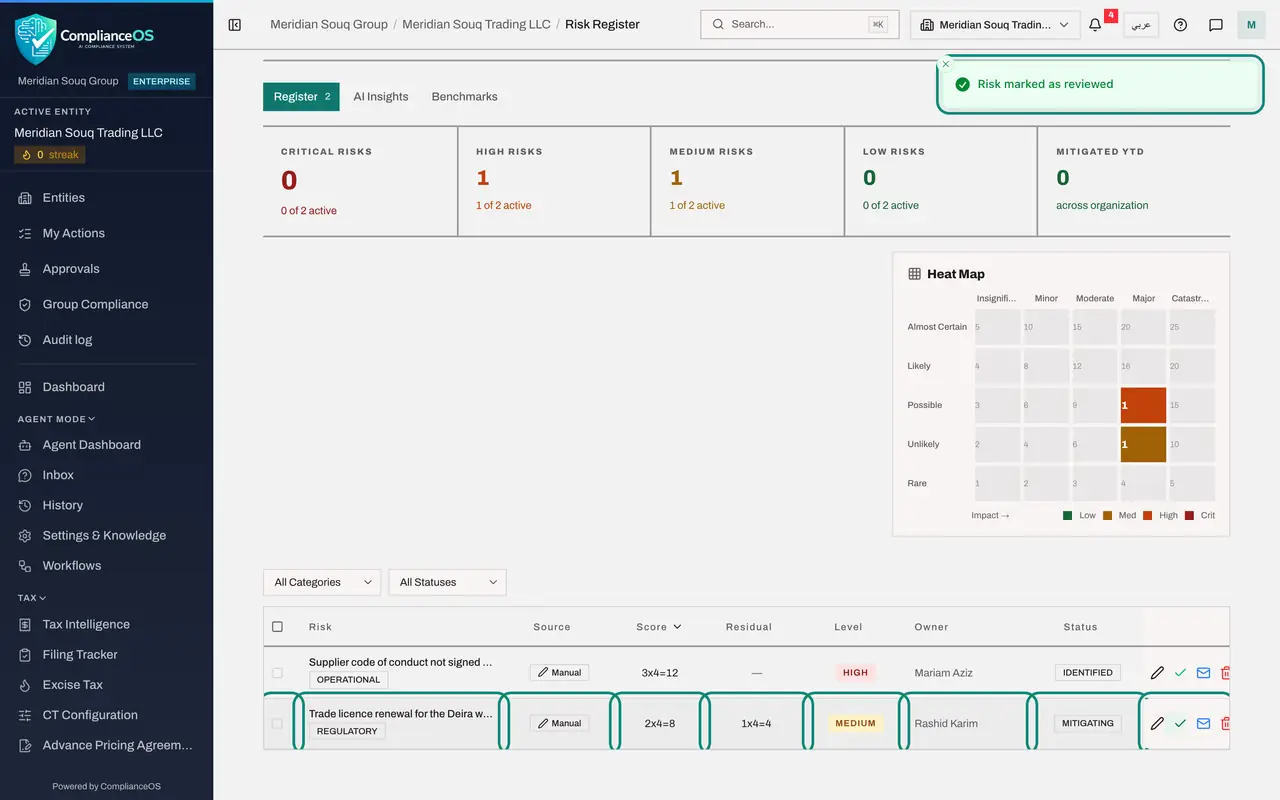Click the streak badge

click(x=50, y=155)
